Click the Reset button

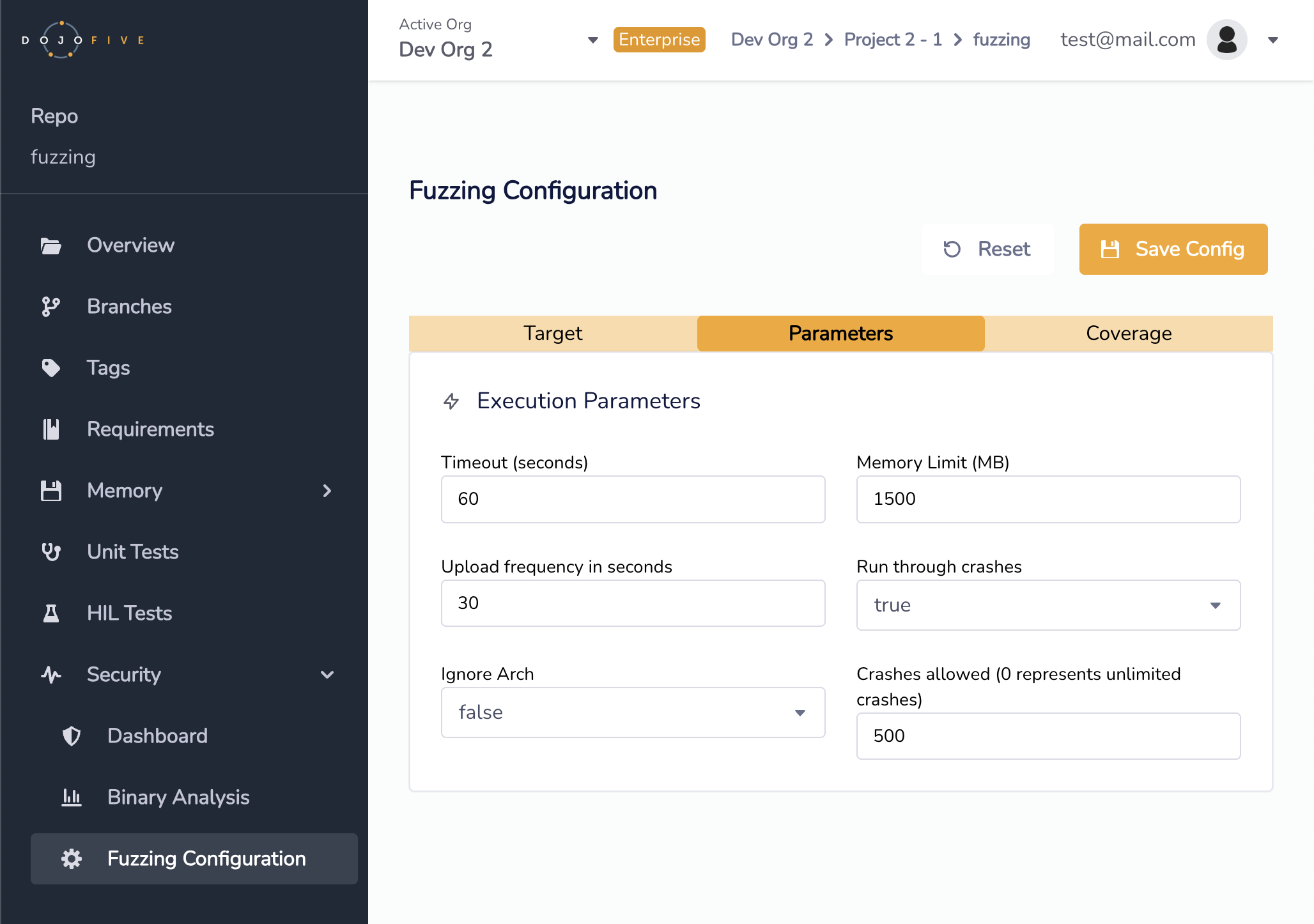click(987, 249)
